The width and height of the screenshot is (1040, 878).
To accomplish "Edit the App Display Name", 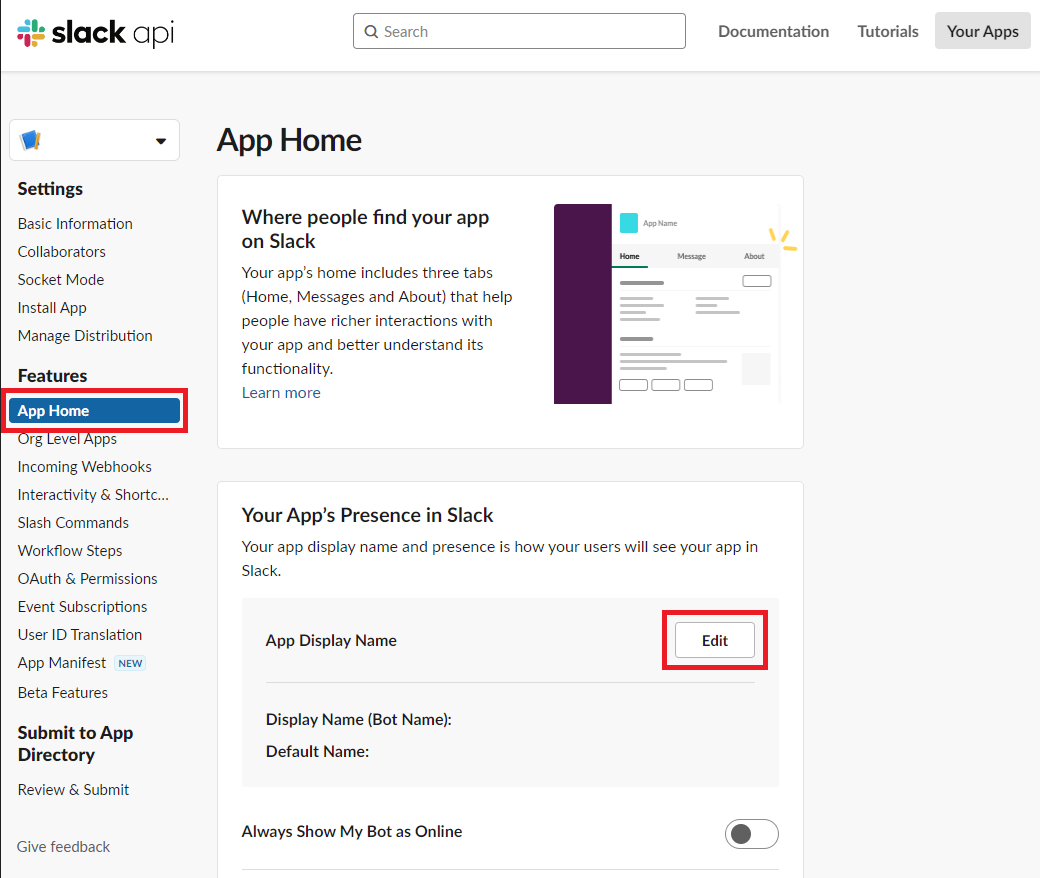I will 714,640.
